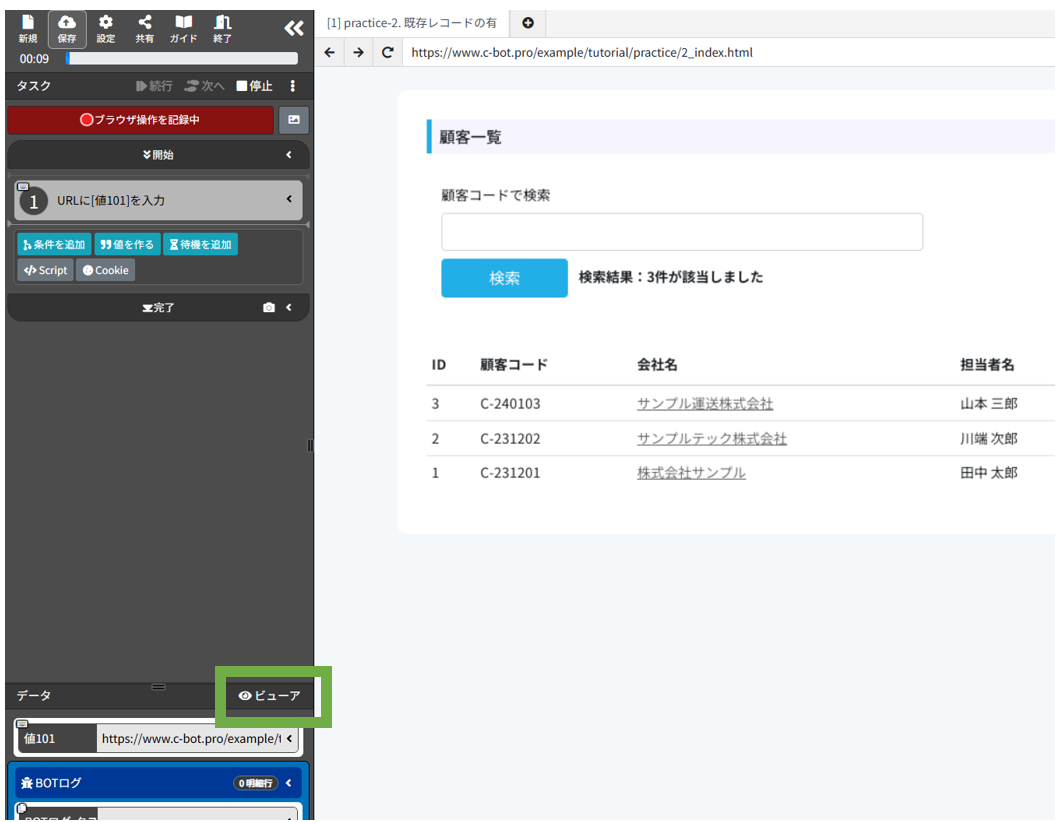The width and height of the screenshot is (1058, 822).
Task: Click 次へ step control
Action: pos(204,86)
